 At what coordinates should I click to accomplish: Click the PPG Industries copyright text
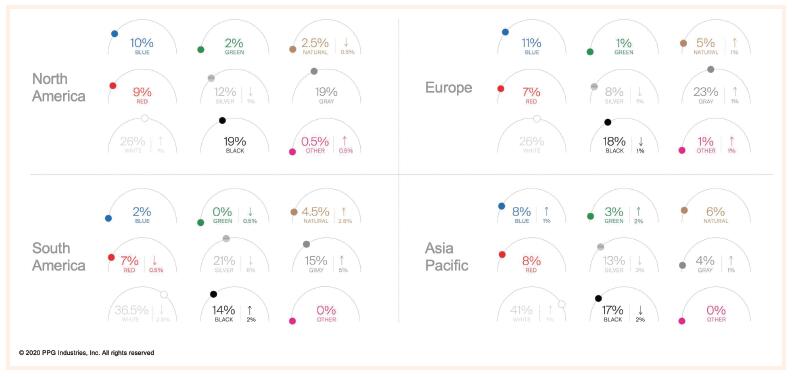(86, 353)
